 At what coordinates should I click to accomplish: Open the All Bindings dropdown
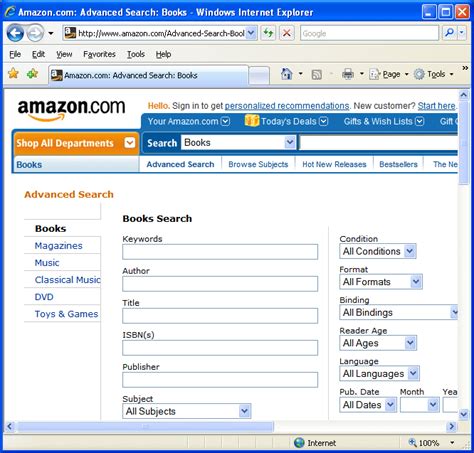[x=399, y=312]
